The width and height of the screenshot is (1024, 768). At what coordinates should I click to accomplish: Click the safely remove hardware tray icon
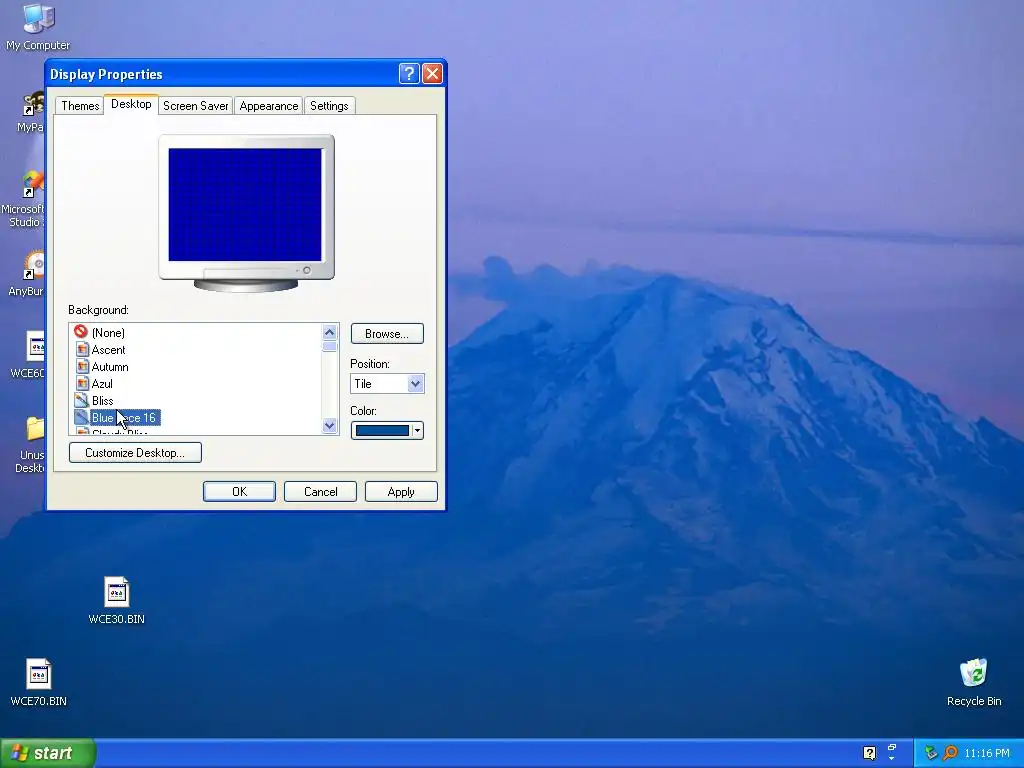pos(931,753)
